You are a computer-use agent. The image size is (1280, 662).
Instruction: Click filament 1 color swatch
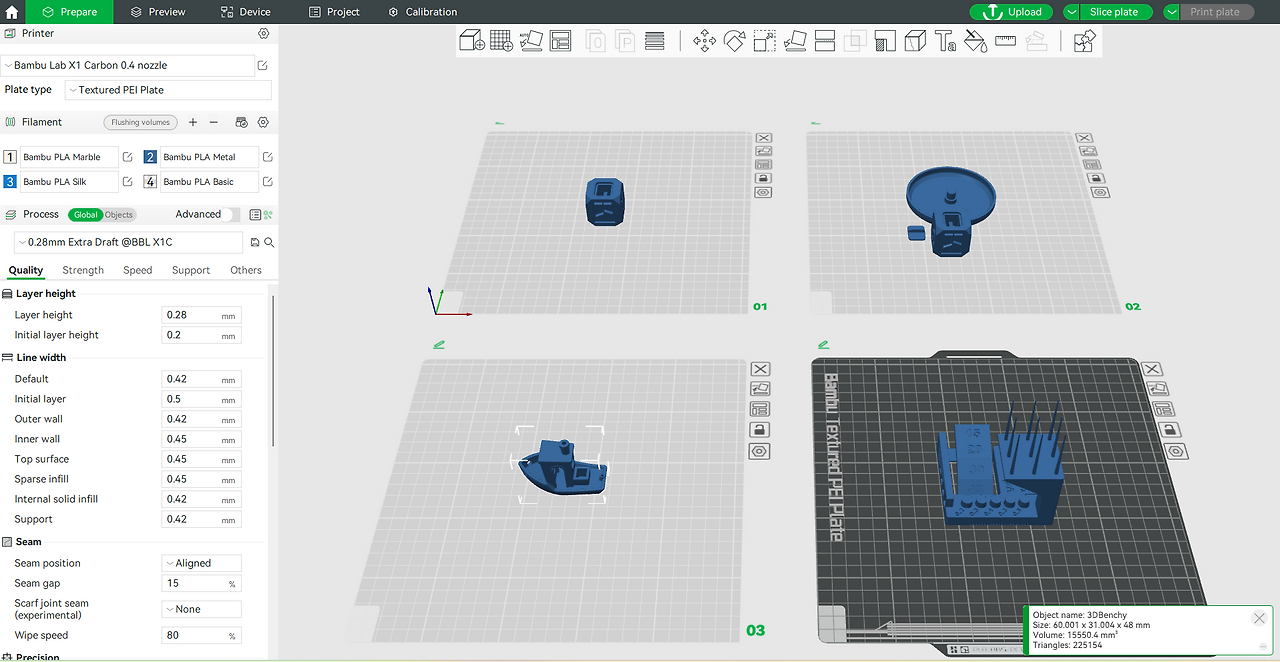pyautogui.click(x=10, y=157)
